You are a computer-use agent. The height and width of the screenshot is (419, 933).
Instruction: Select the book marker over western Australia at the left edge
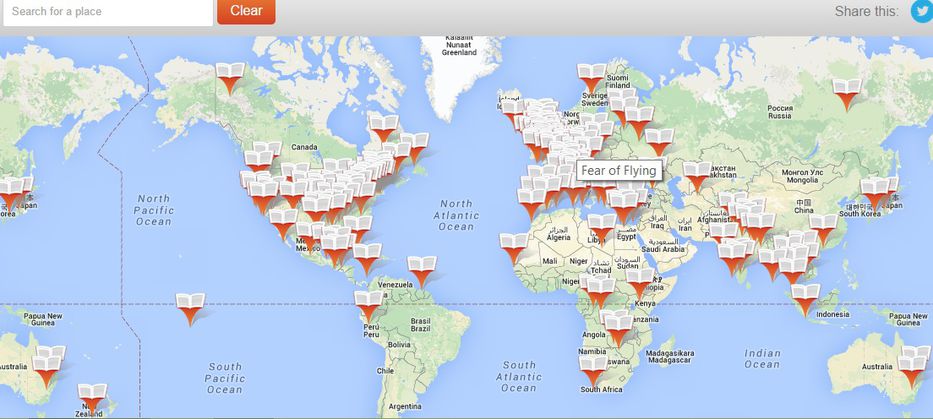pyautogui.click(x=46, y=371)
